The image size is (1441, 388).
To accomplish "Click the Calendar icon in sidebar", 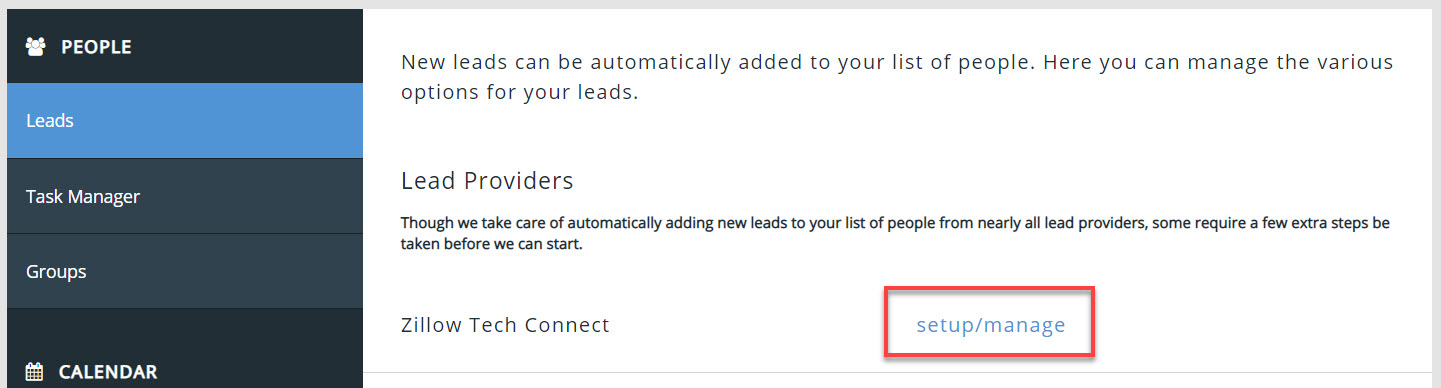I will click(x=35, y=372).
